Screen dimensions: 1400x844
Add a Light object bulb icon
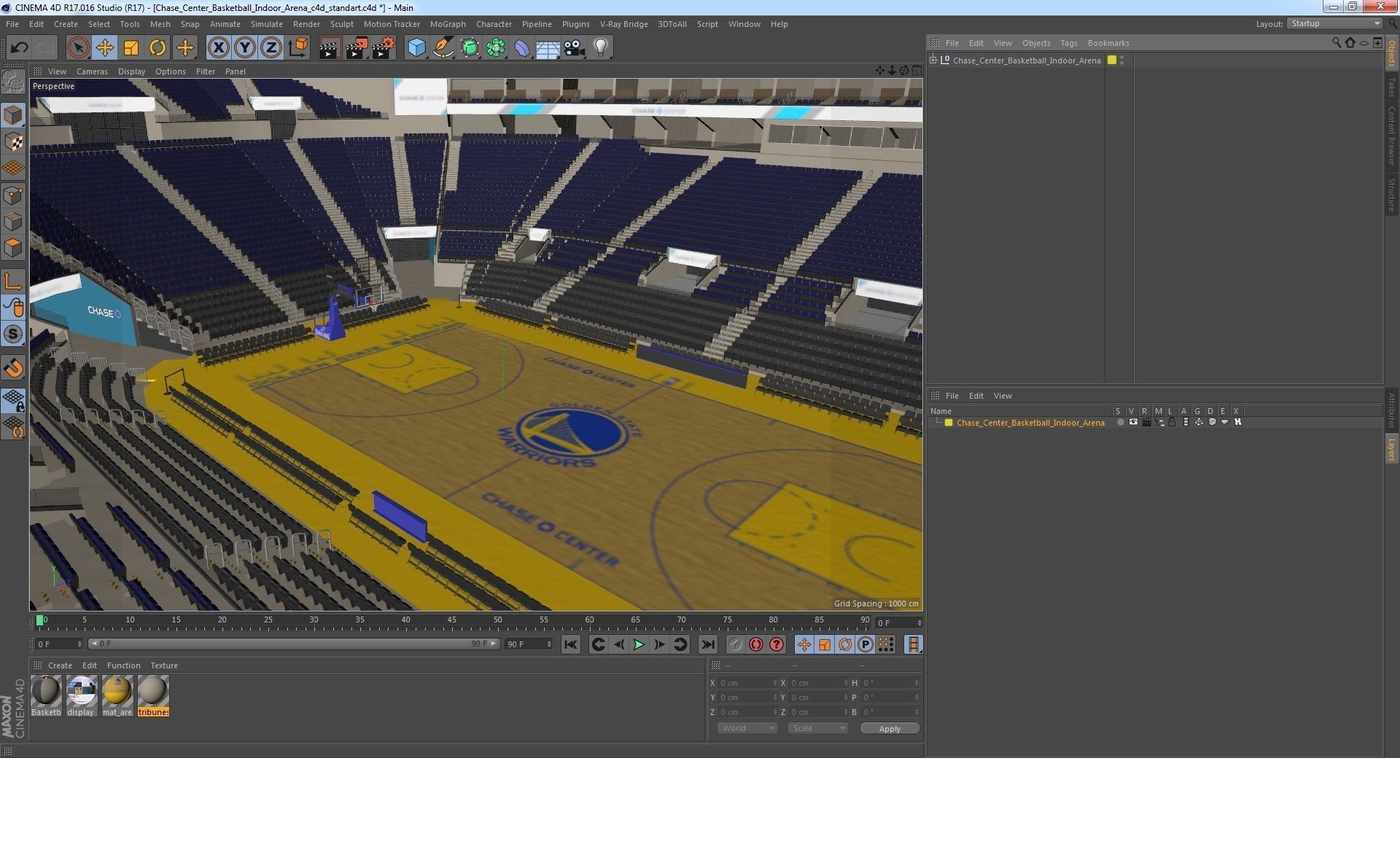(601, 48)
